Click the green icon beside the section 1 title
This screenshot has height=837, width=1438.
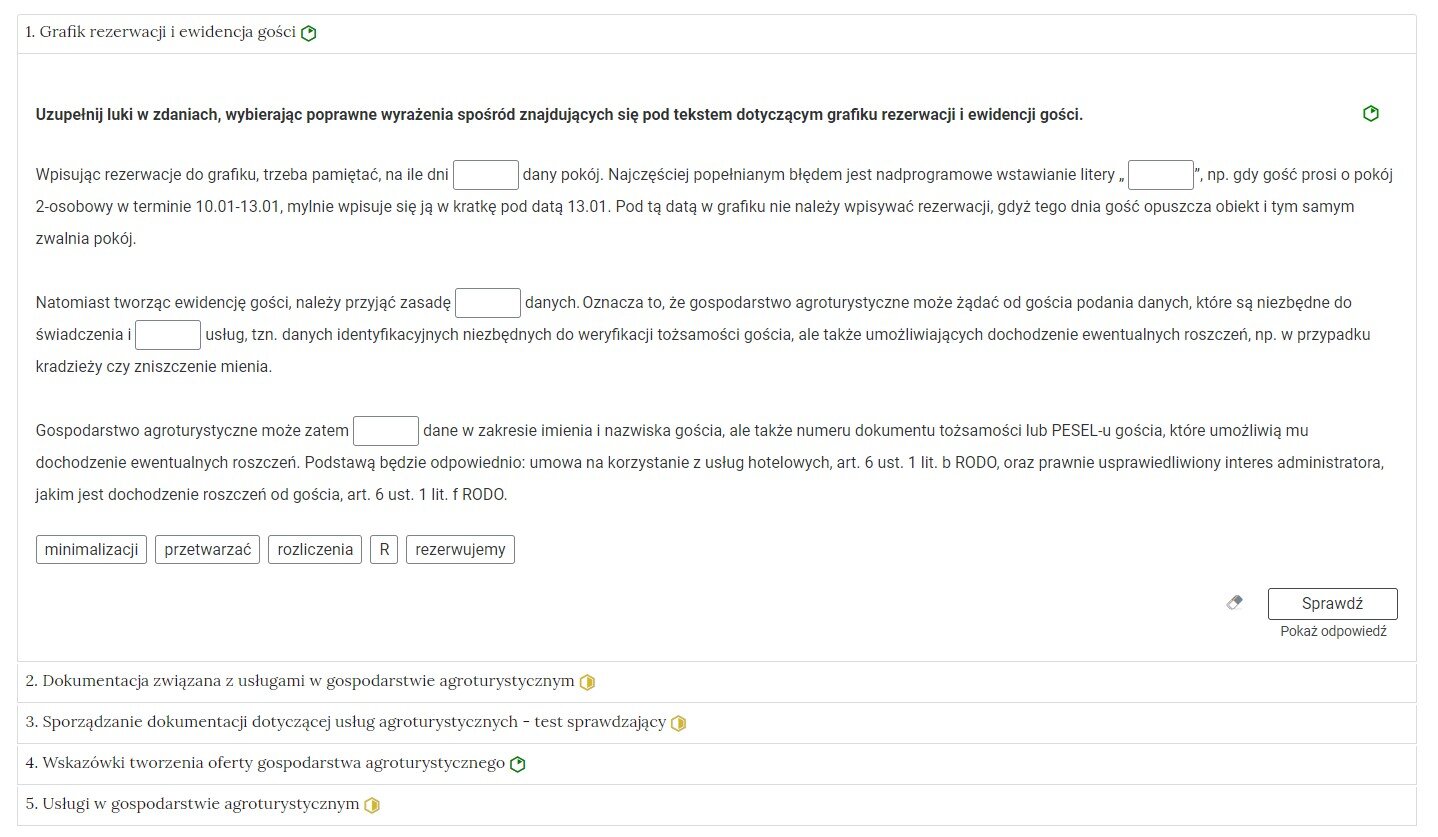tap(309, 33)
